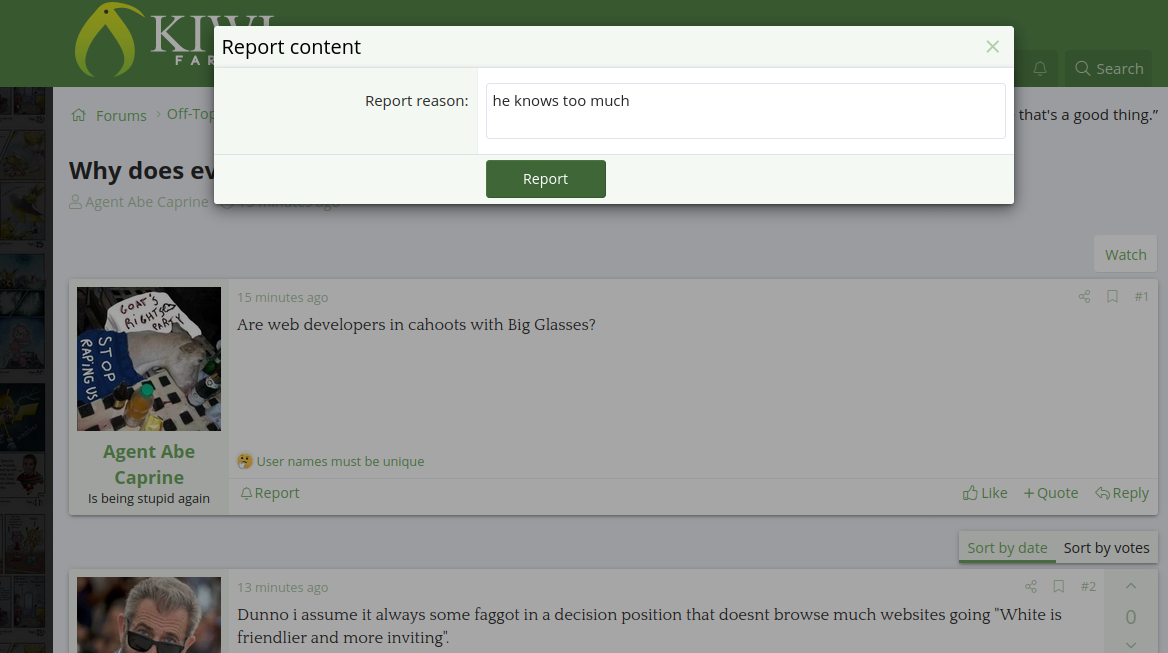Click the 15 minutes ago timestamp

(x=282, y=297)
